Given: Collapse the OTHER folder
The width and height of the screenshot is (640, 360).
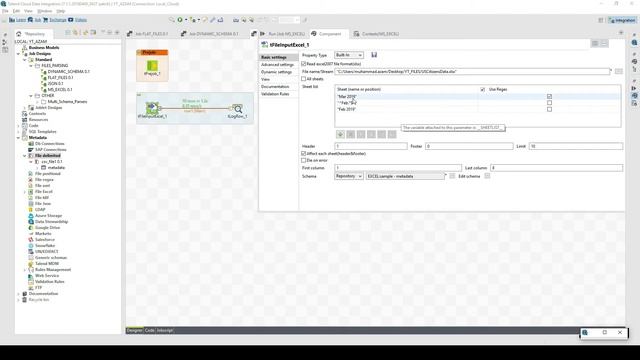Looking at the screenshot, I should 31,96.
